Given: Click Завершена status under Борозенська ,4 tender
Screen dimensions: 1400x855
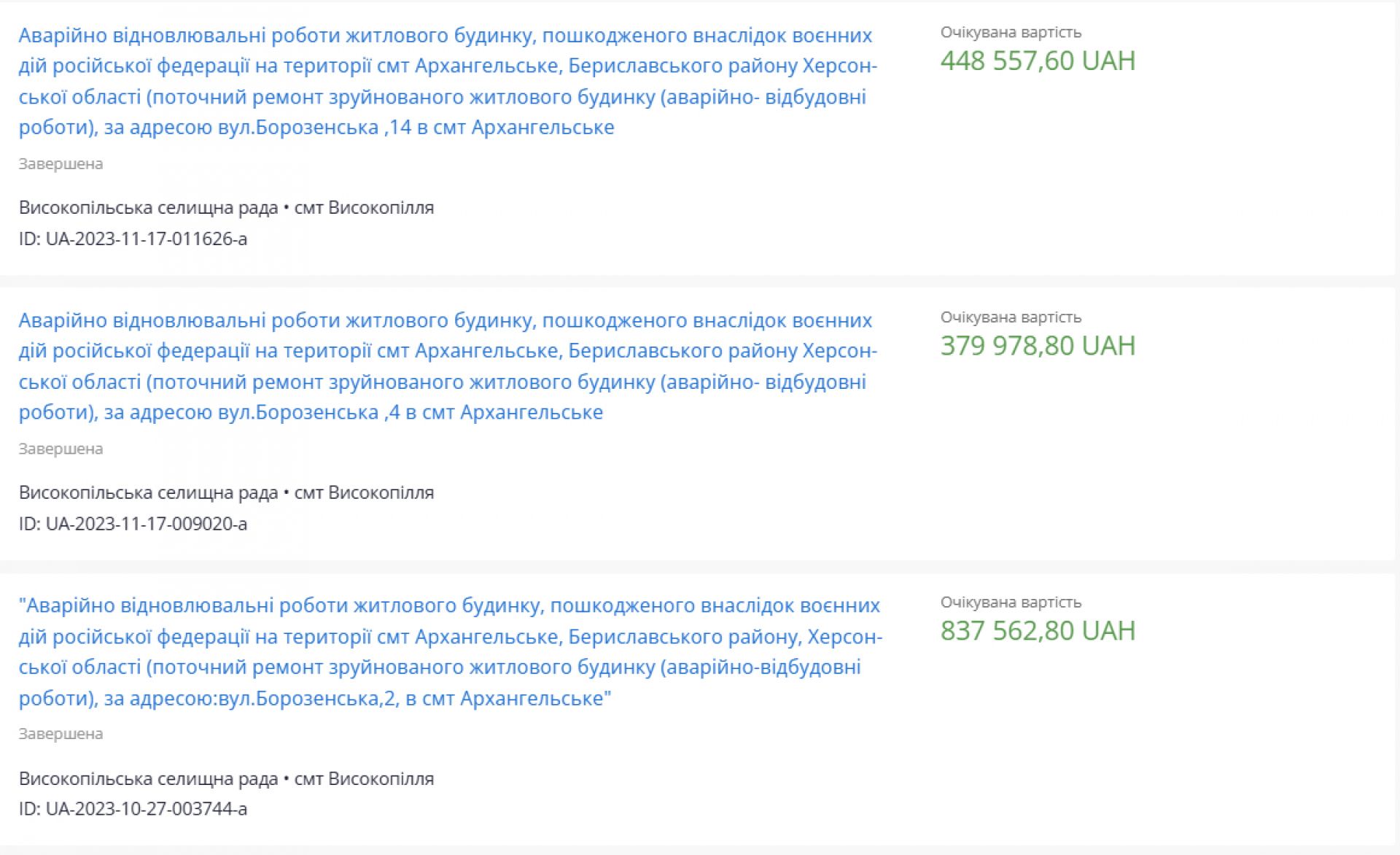Looking at the screenshot, I should (61, 449).
